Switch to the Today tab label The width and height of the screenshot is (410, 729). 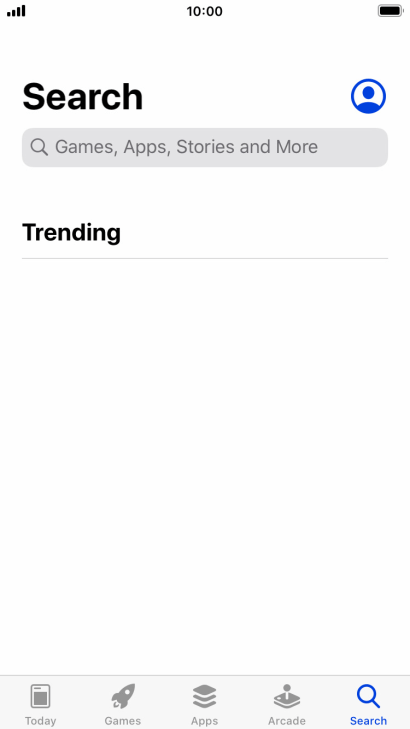pos(40,721)
